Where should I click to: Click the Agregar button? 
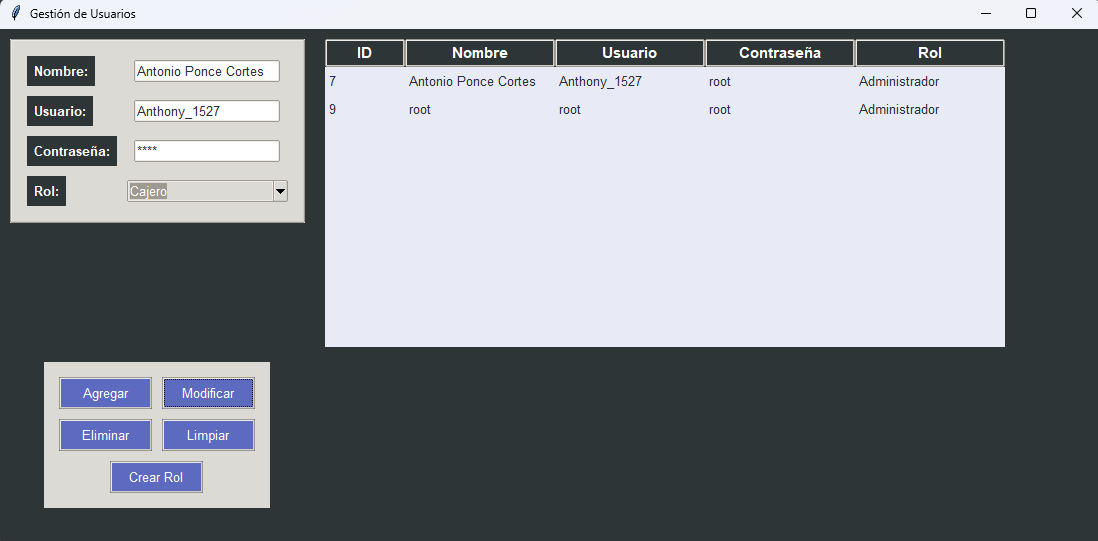105,393
